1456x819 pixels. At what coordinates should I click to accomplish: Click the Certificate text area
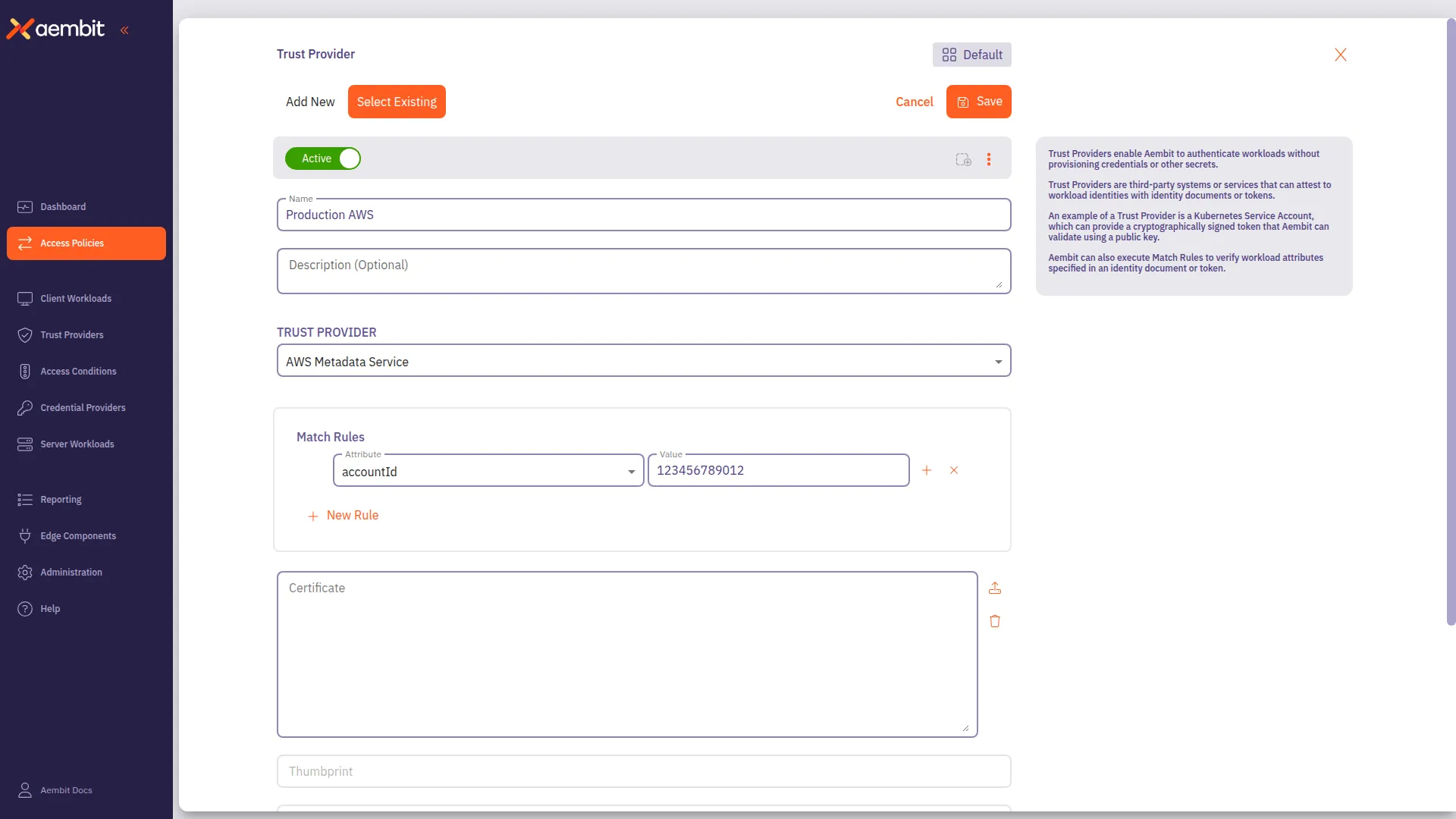pos(627,654)
